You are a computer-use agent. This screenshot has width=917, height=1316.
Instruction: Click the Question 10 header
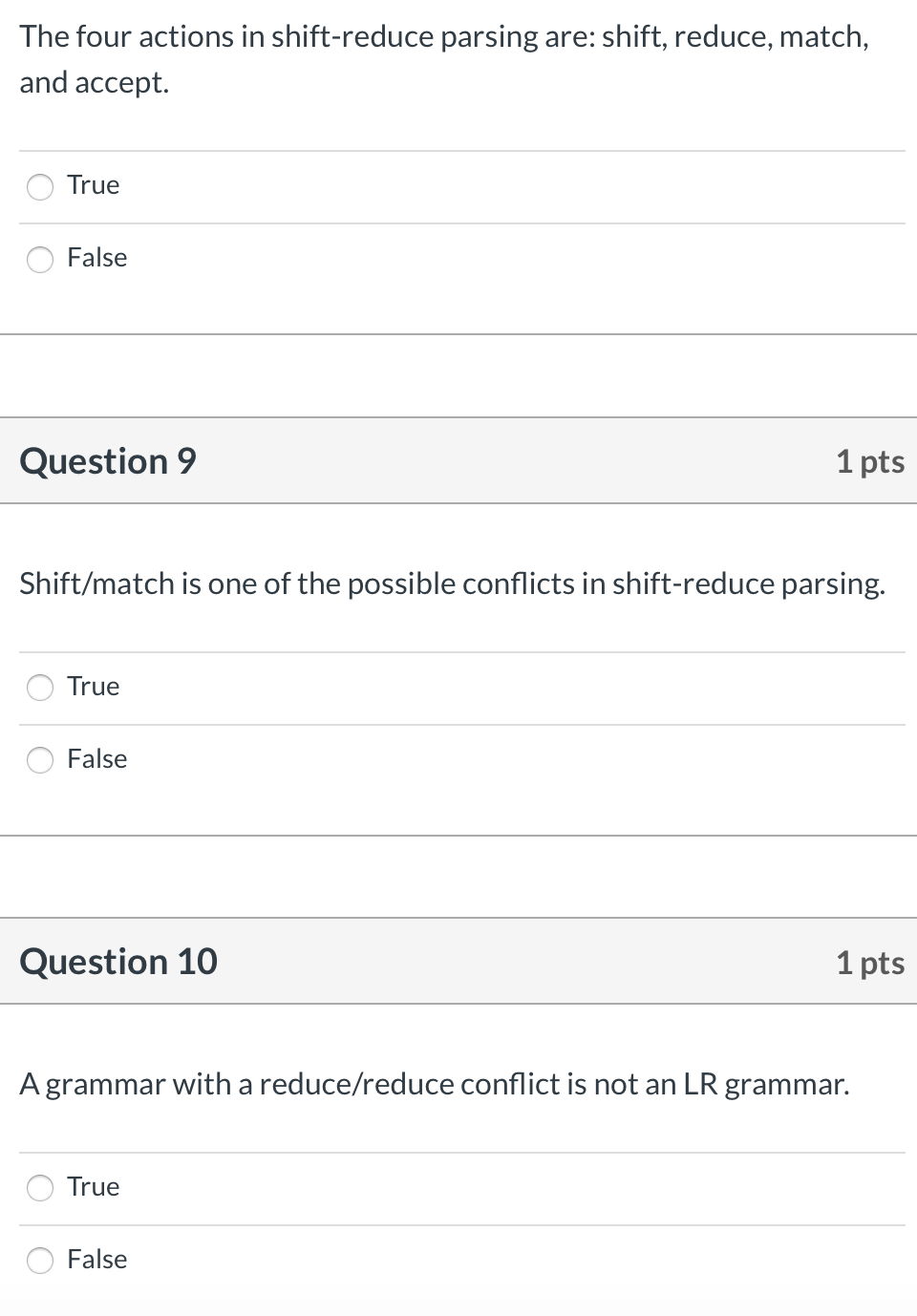[x=118, y=962]
